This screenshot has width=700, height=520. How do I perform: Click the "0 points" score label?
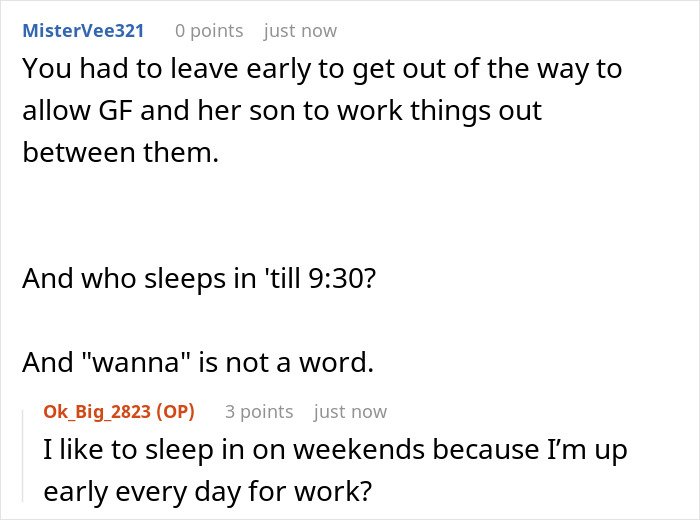tap(208, 30)
